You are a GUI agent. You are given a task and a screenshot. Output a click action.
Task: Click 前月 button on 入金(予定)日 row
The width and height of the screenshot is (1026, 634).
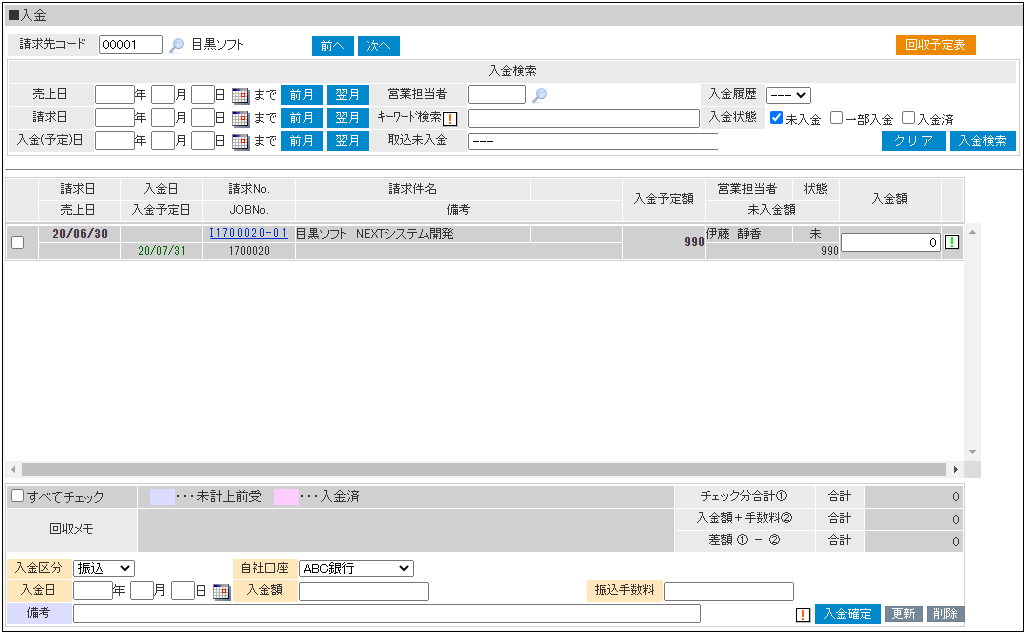(x=302, y=141)
